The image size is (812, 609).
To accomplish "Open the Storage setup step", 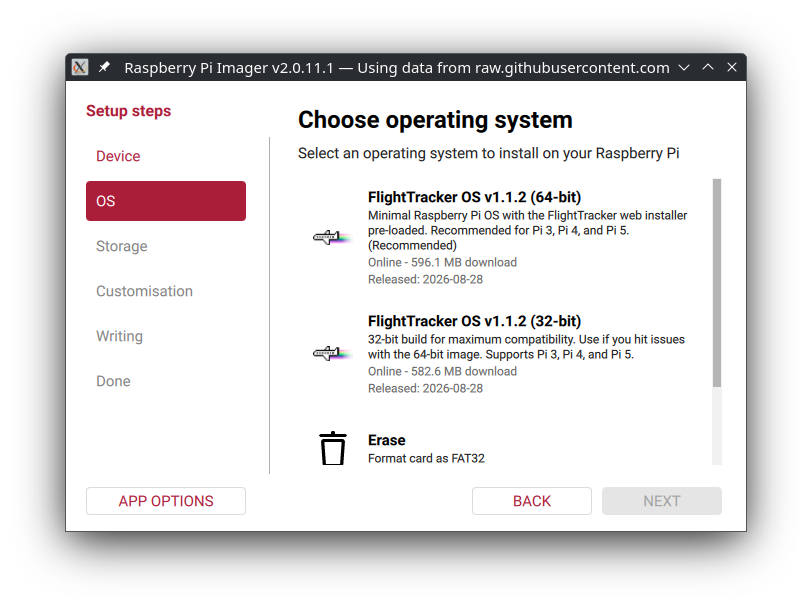I will point(166,246).
